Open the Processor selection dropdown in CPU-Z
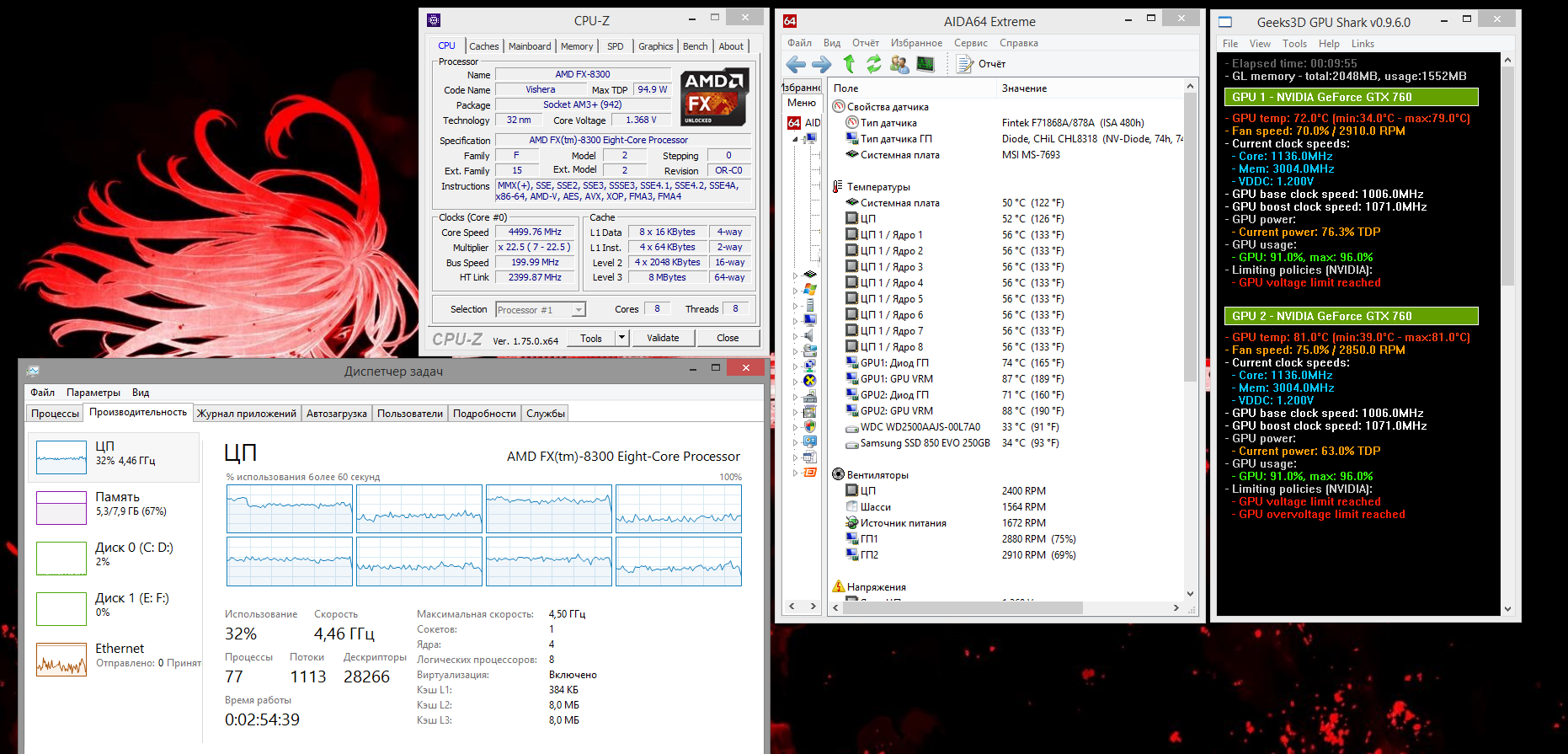The height and width of the screenshot is (754, 1568). tap(579, 310)
